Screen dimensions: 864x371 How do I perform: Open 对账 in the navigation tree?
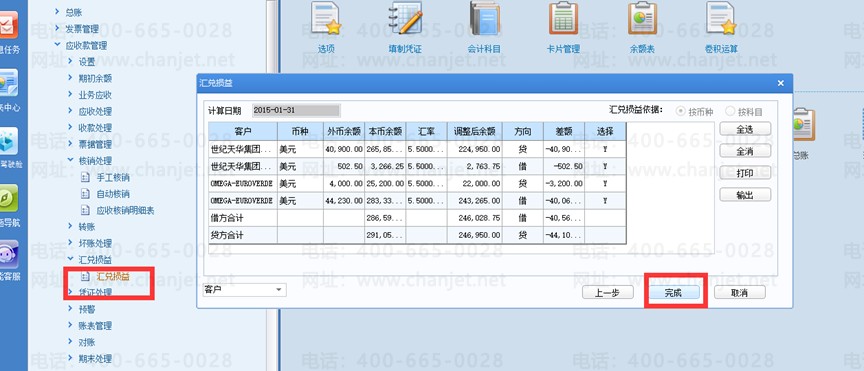pyautogui.click(x=87, y=342)
